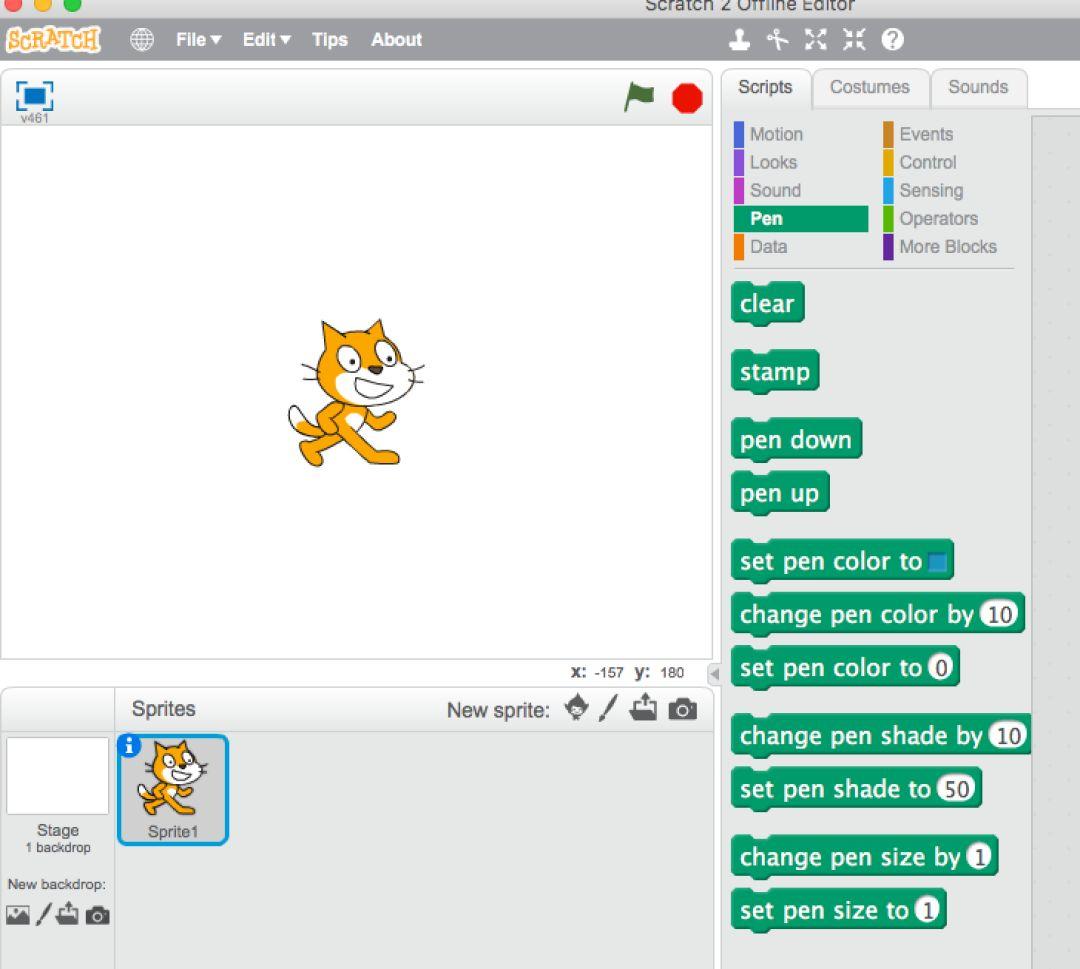Click the stamp block
Viewport: 1080px width, 969px height.
coord(775,371)
